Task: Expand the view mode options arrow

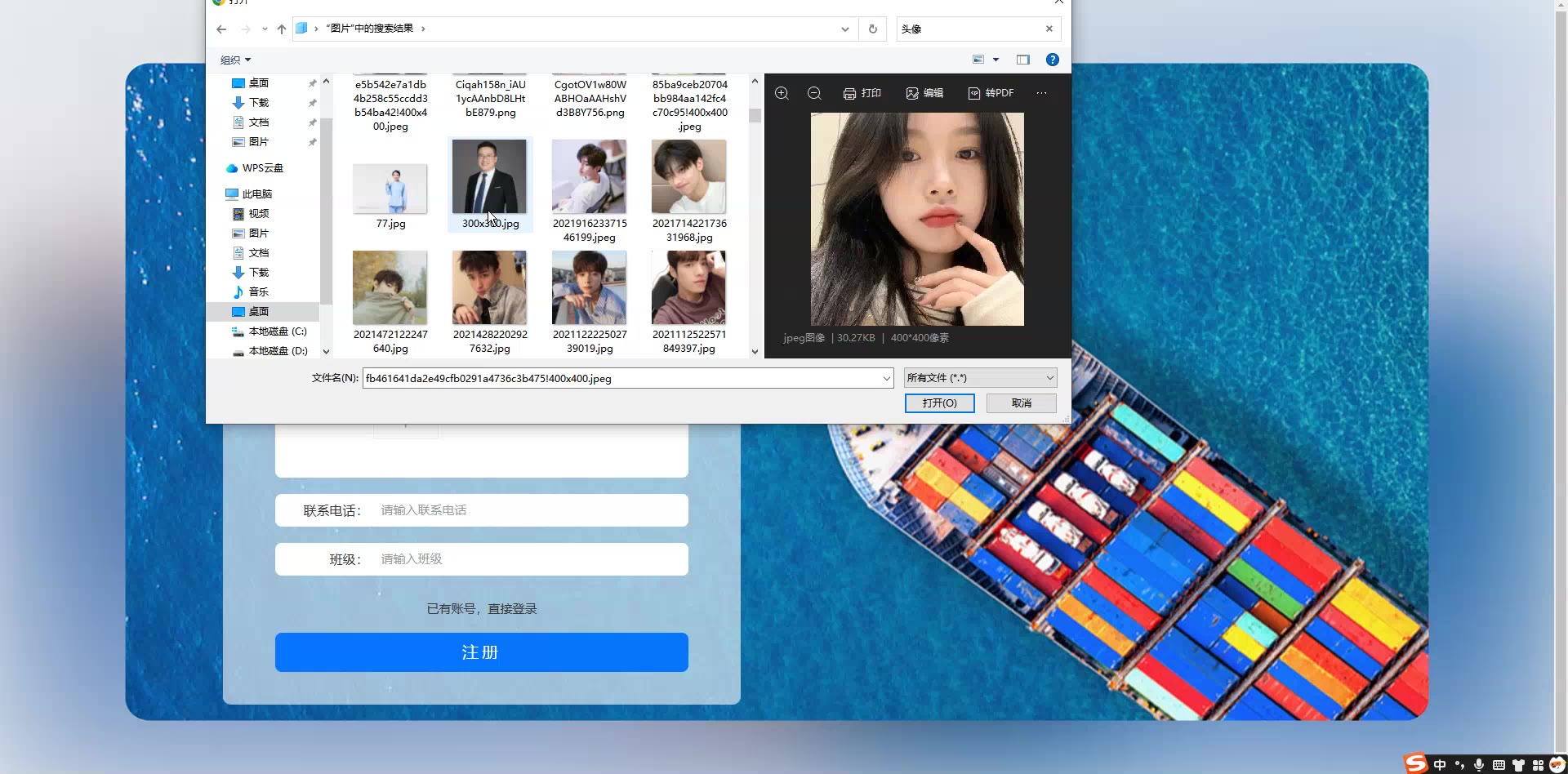Action: (996, 60)
